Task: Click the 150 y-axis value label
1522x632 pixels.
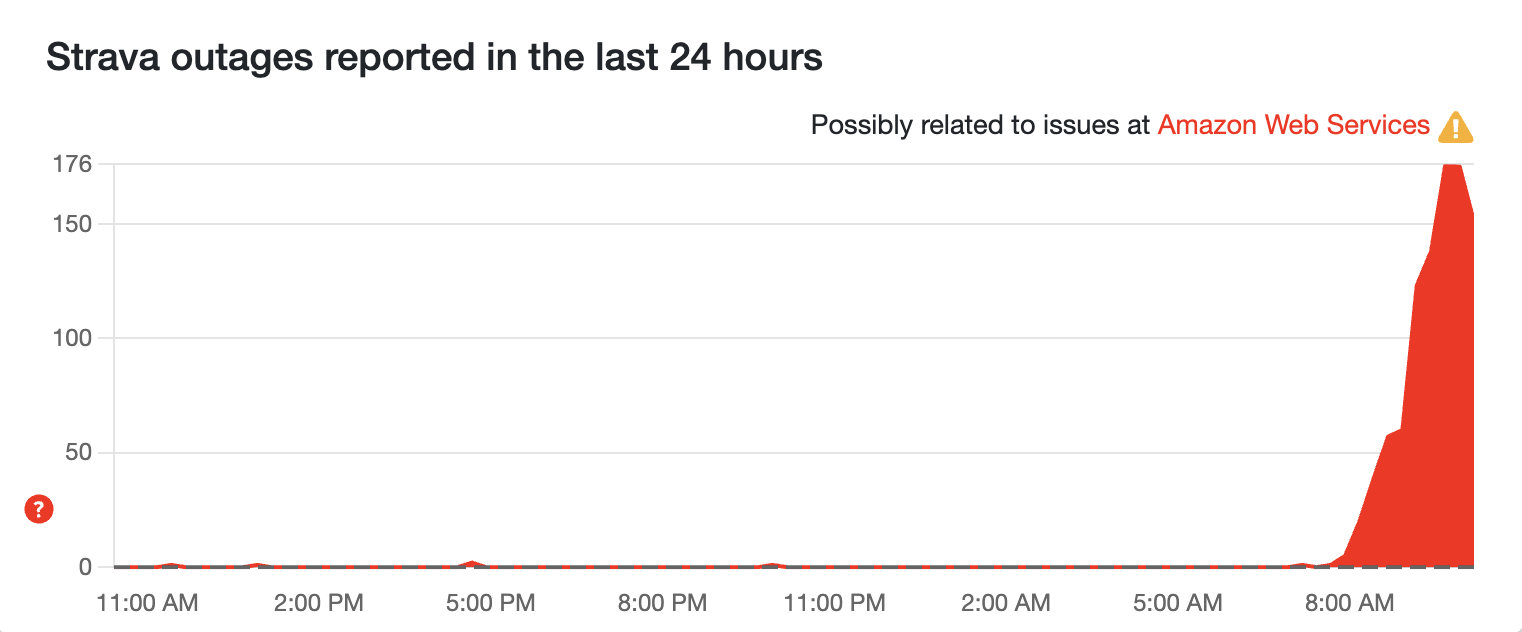Action: (x=72, y=223)
